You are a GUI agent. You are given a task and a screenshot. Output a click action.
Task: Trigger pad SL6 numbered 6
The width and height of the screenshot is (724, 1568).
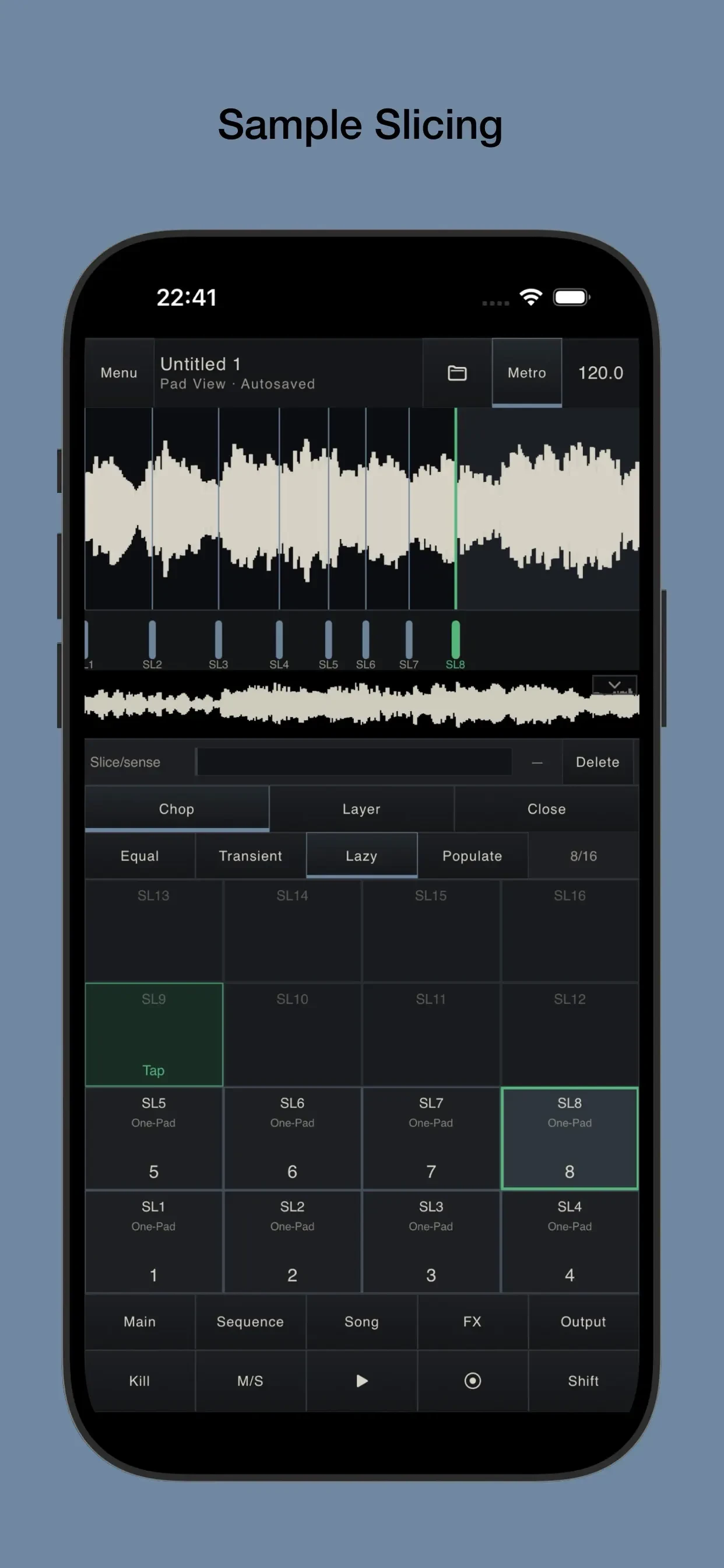292,1137
